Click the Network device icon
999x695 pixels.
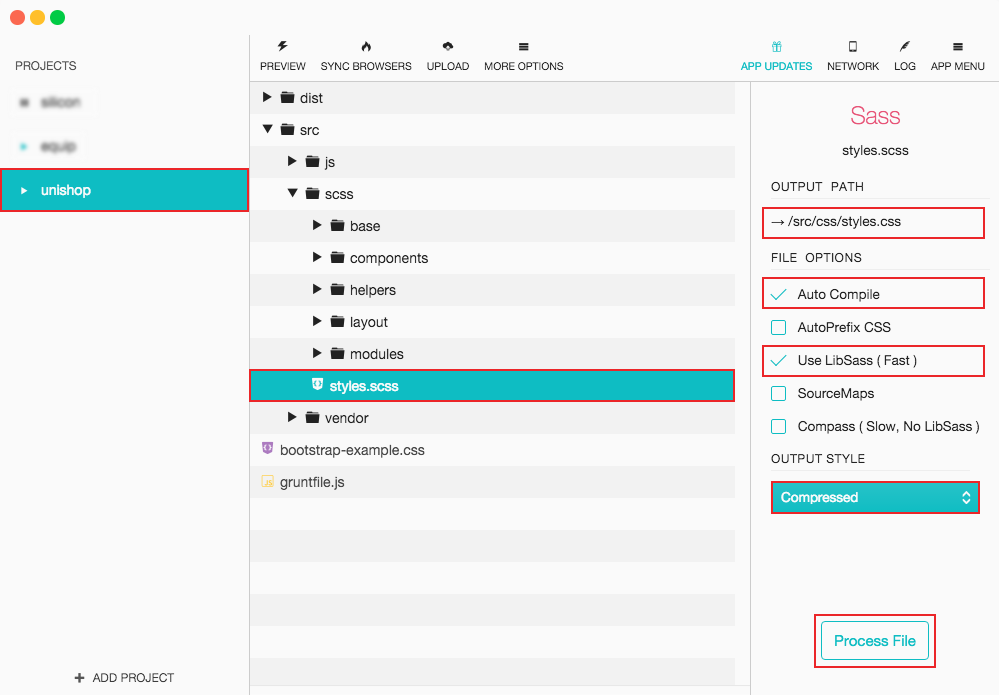click(853, 47)
